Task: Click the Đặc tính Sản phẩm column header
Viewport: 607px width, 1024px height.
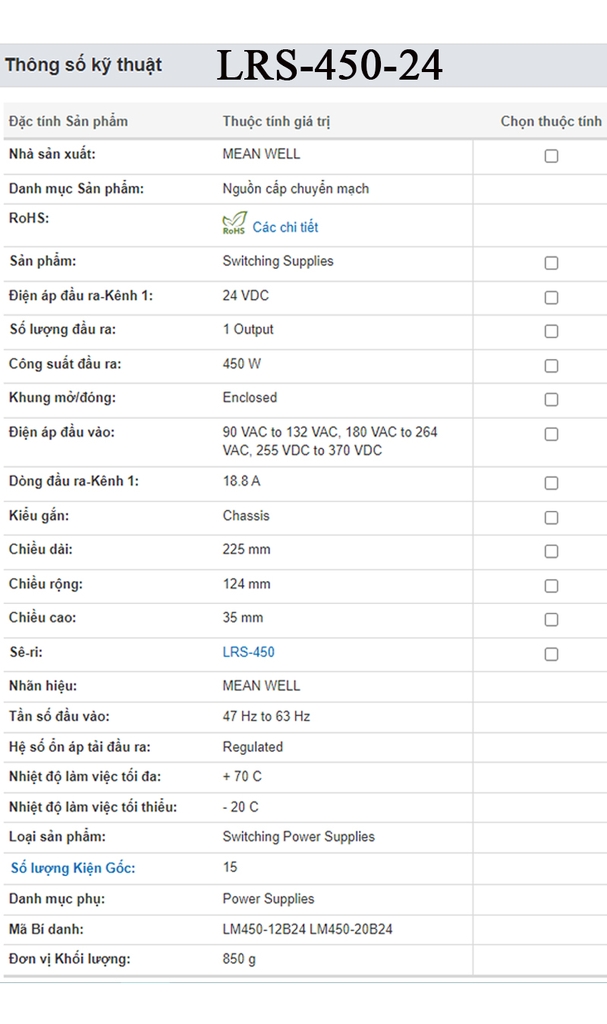Action: pyautogui.click(x=68, y=121)
